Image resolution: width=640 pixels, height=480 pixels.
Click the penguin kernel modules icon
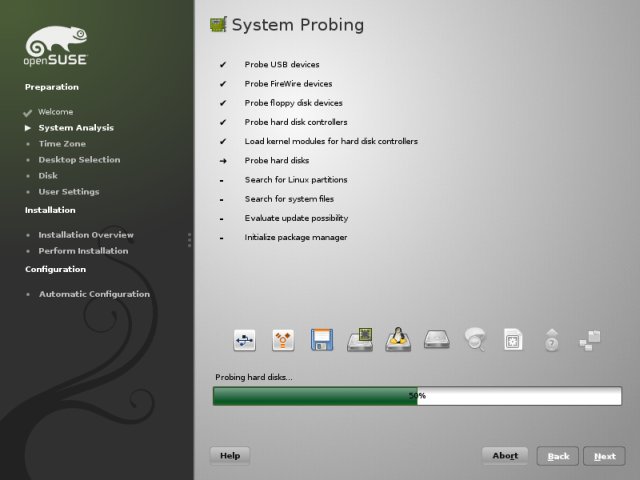tap(398, 339)
